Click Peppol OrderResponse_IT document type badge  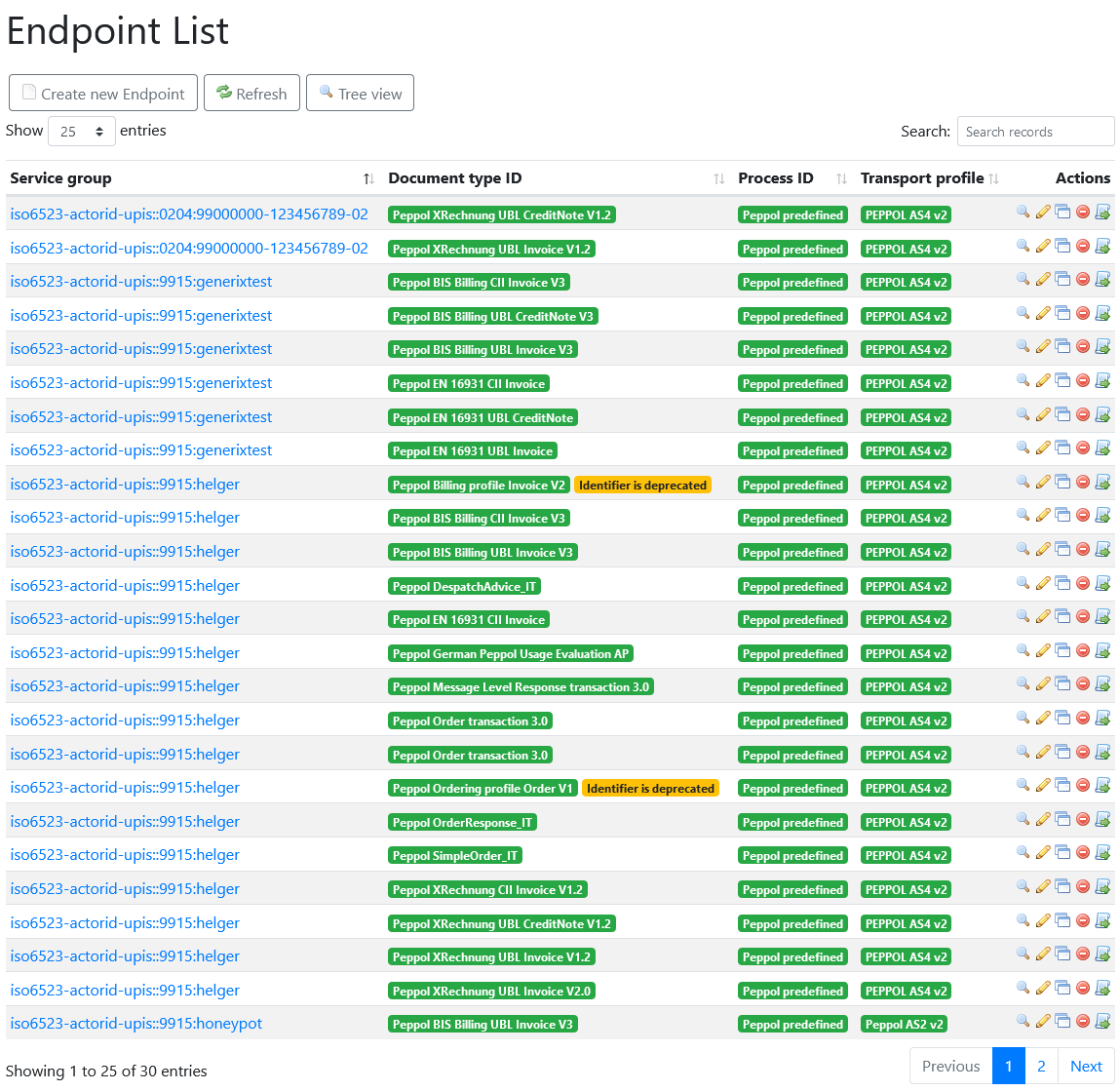coord(462,822)
